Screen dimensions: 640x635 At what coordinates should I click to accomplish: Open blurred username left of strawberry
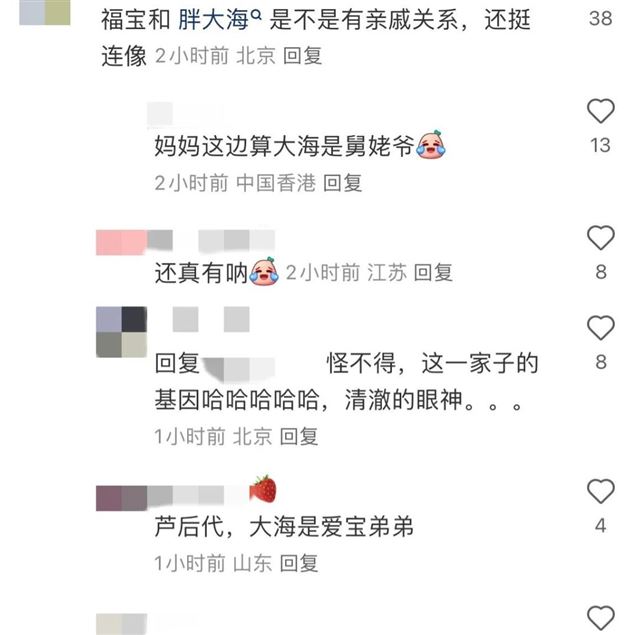tap(171, 498)
